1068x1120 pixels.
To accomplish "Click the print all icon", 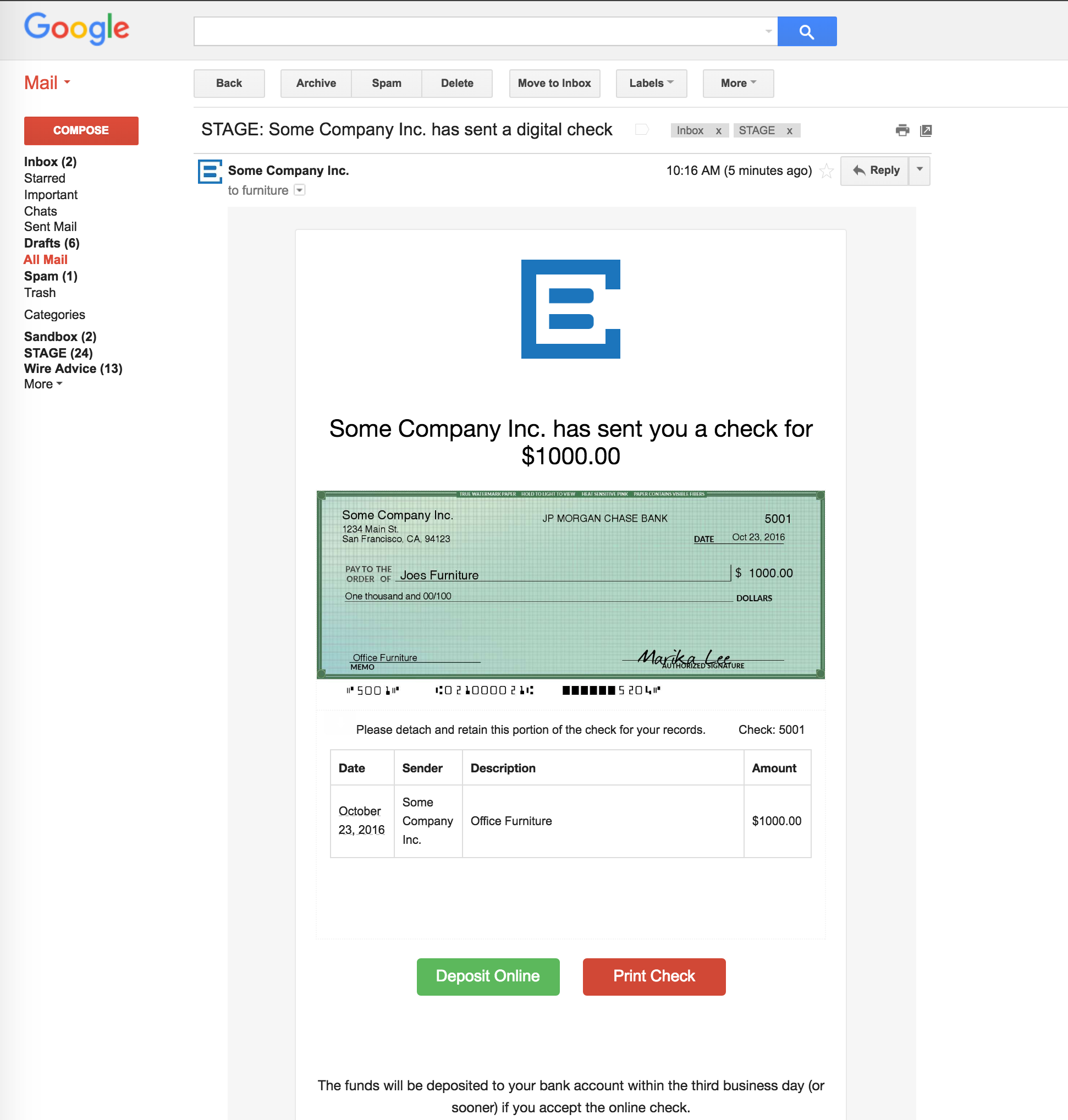I will [x=902, y=130].
